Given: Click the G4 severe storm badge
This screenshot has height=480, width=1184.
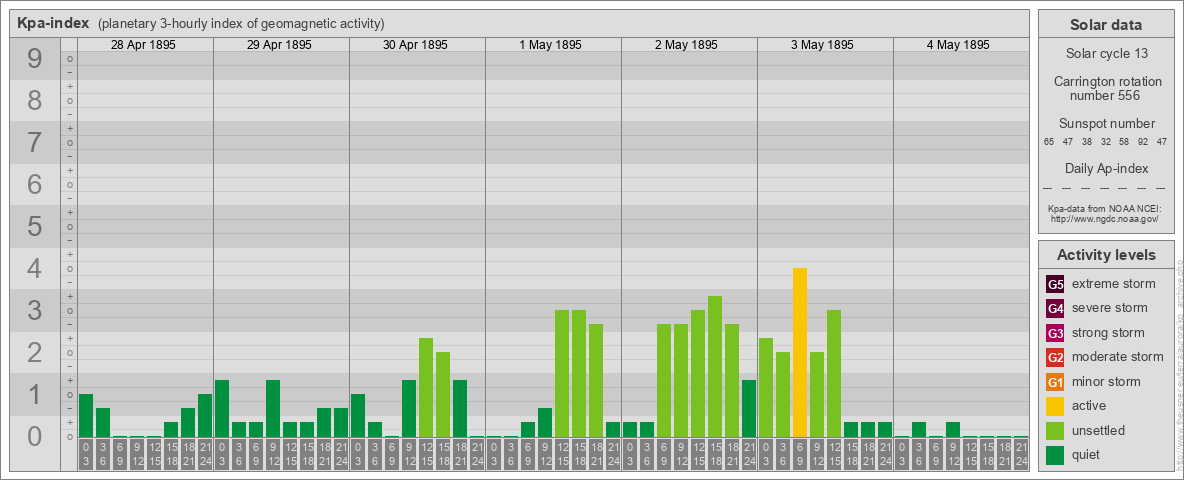Looking at the screenshot, I should point(1055,308).
